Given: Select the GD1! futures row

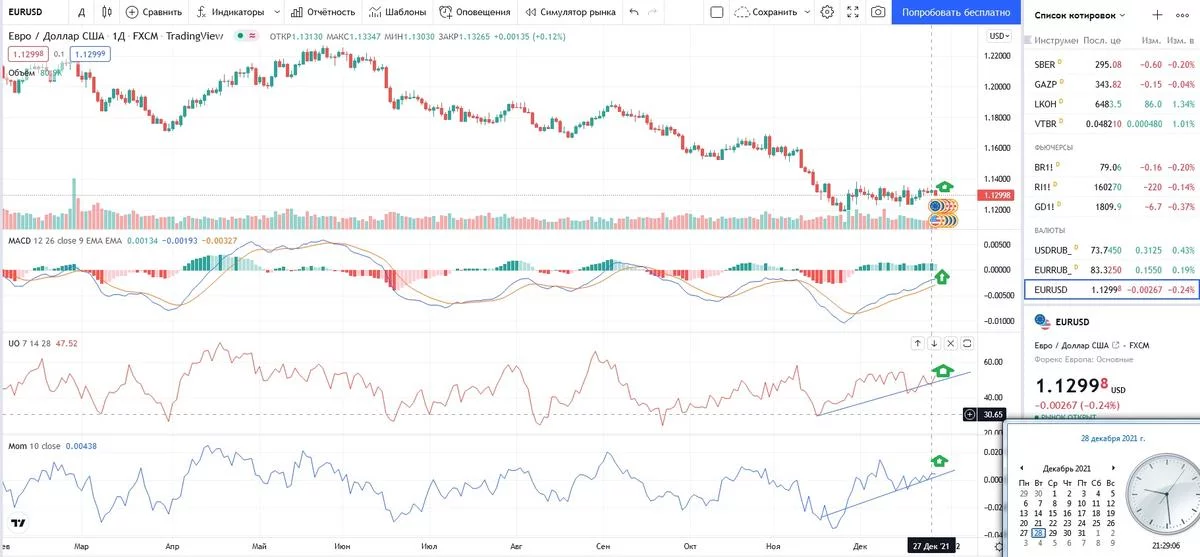Looking at the screenshot, I should tap(1112, 207).
